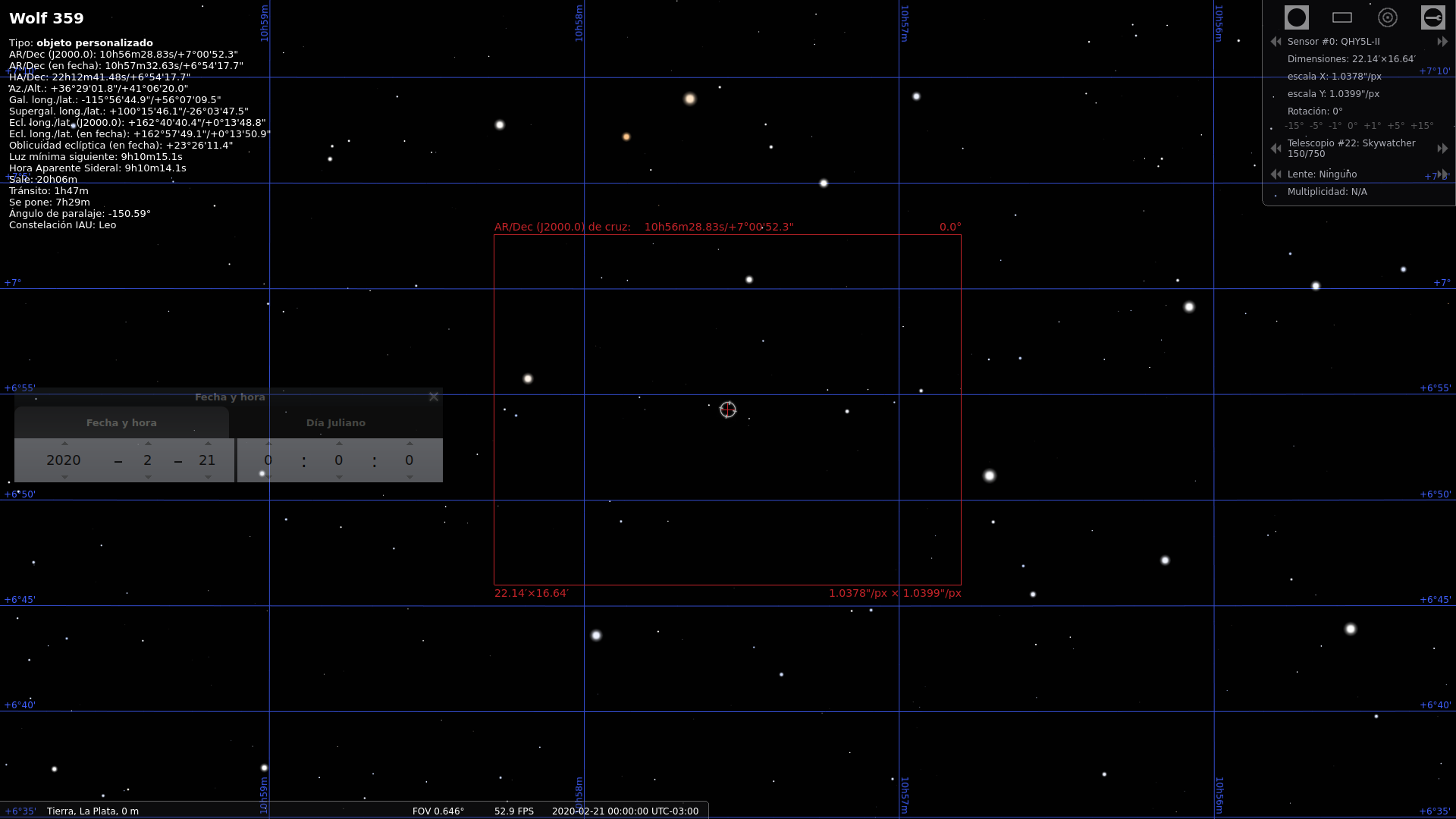Click the Se pone: 7h29m line
Screen dimensions: 1456x819
[49, 202]
